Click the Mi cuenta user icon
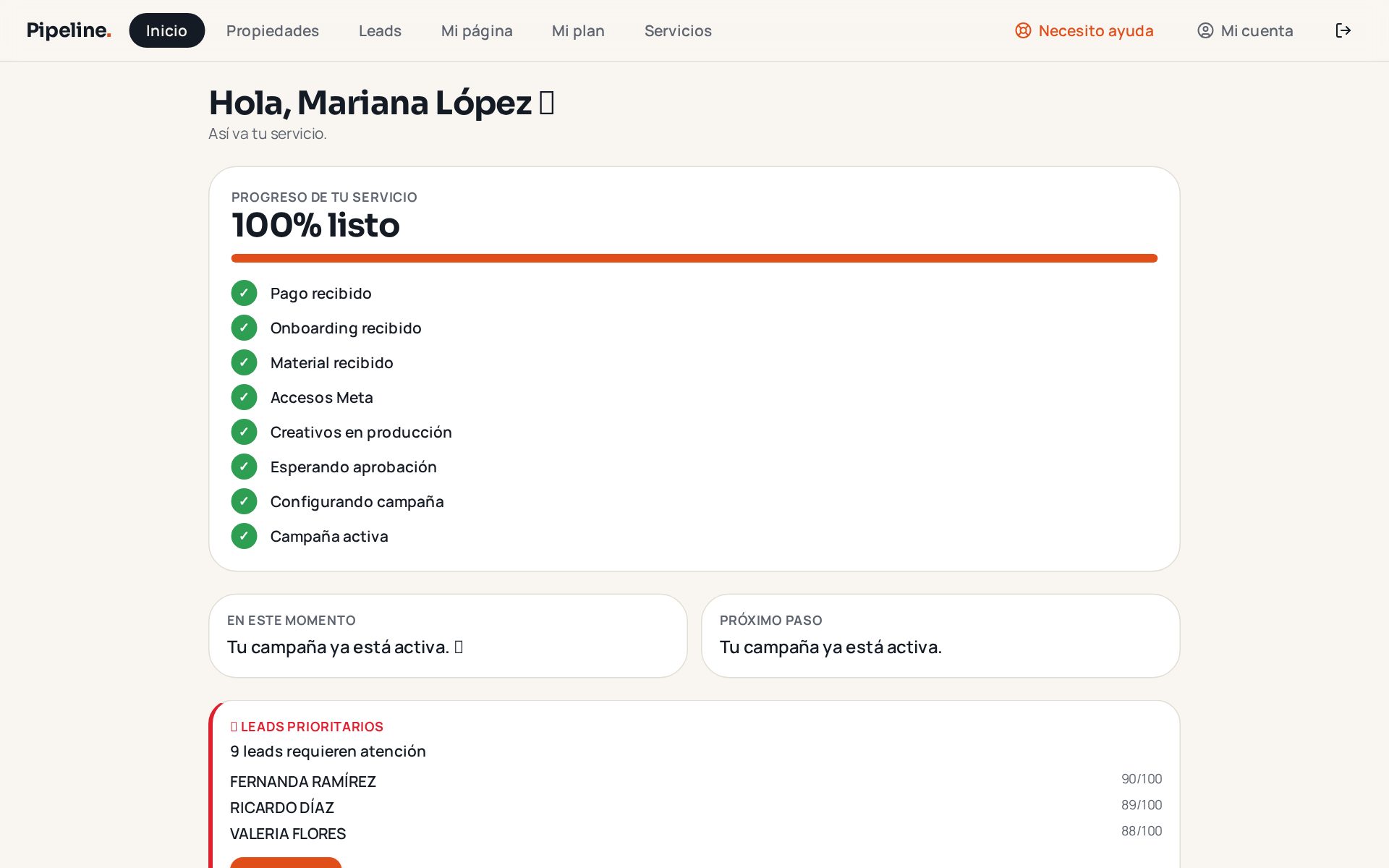 coord(1205,30)
